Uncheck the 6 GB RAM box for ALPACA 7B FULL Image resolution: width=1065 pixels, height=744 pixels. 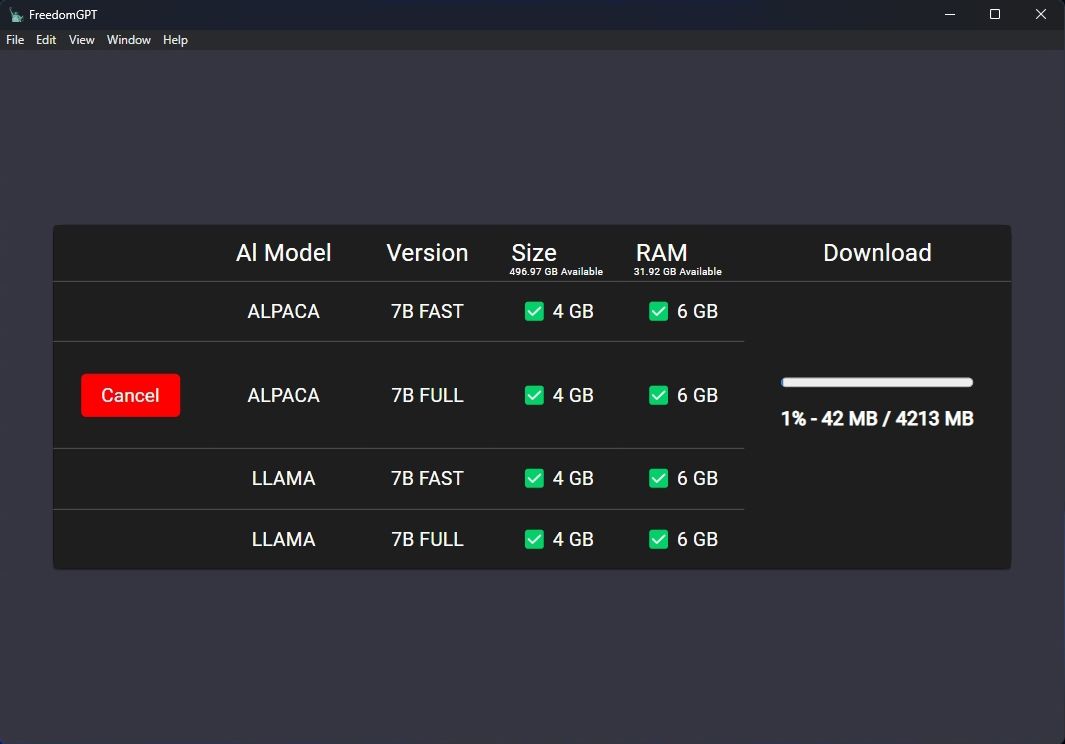click(x=658, y=395)
